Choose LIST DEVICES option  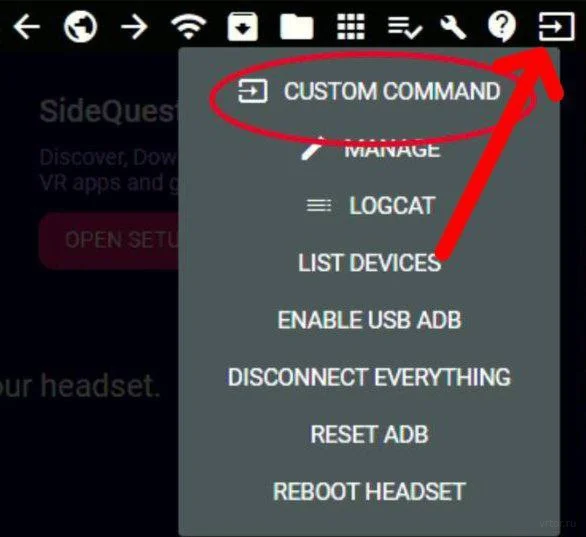(x=369, y=263)
